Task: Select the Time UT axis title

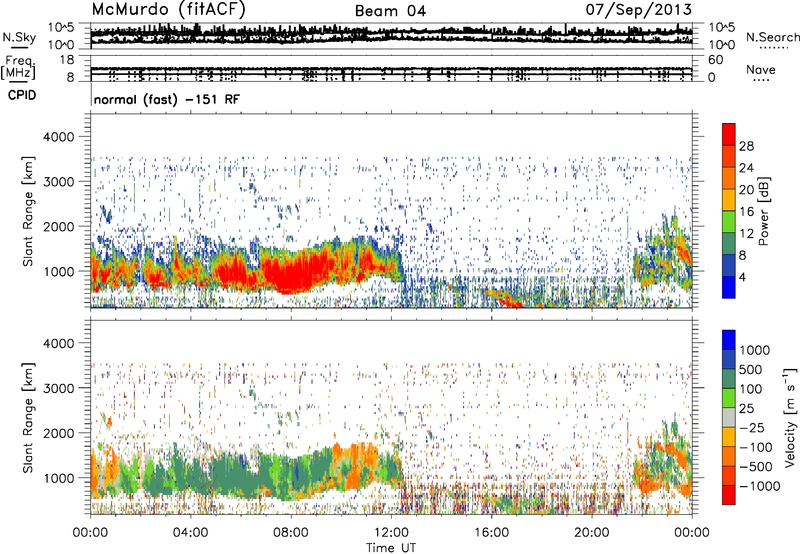Action: (x=391, y=548)
